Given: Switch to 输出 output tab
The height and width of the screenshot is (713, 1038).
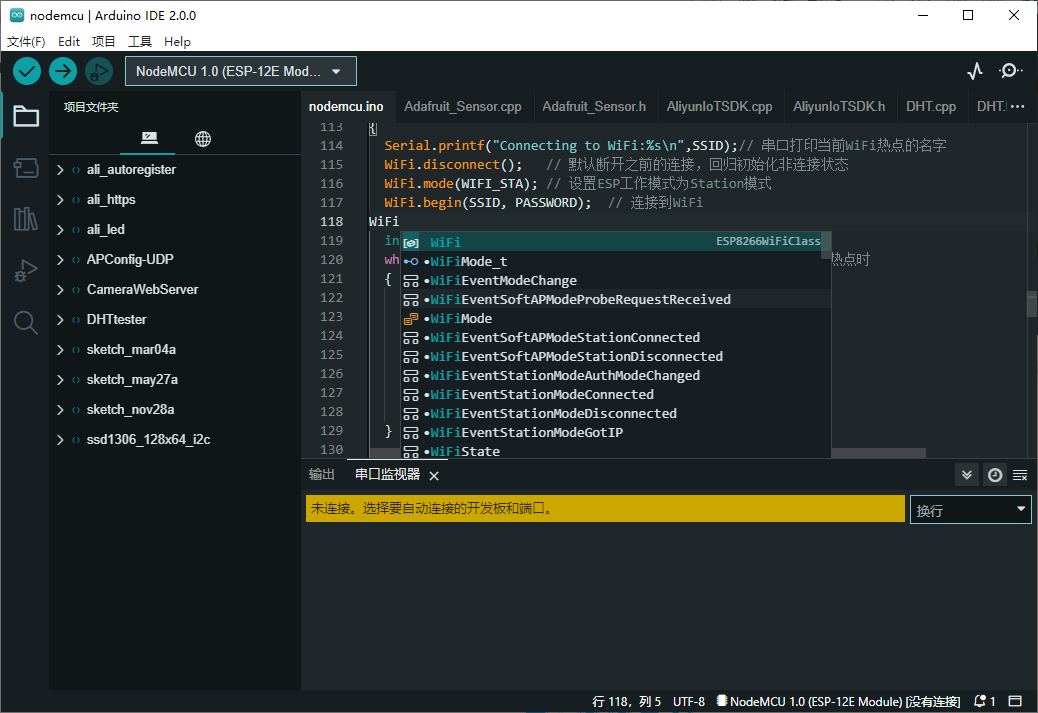Looking at the screenshot, I should coord(322,475).
